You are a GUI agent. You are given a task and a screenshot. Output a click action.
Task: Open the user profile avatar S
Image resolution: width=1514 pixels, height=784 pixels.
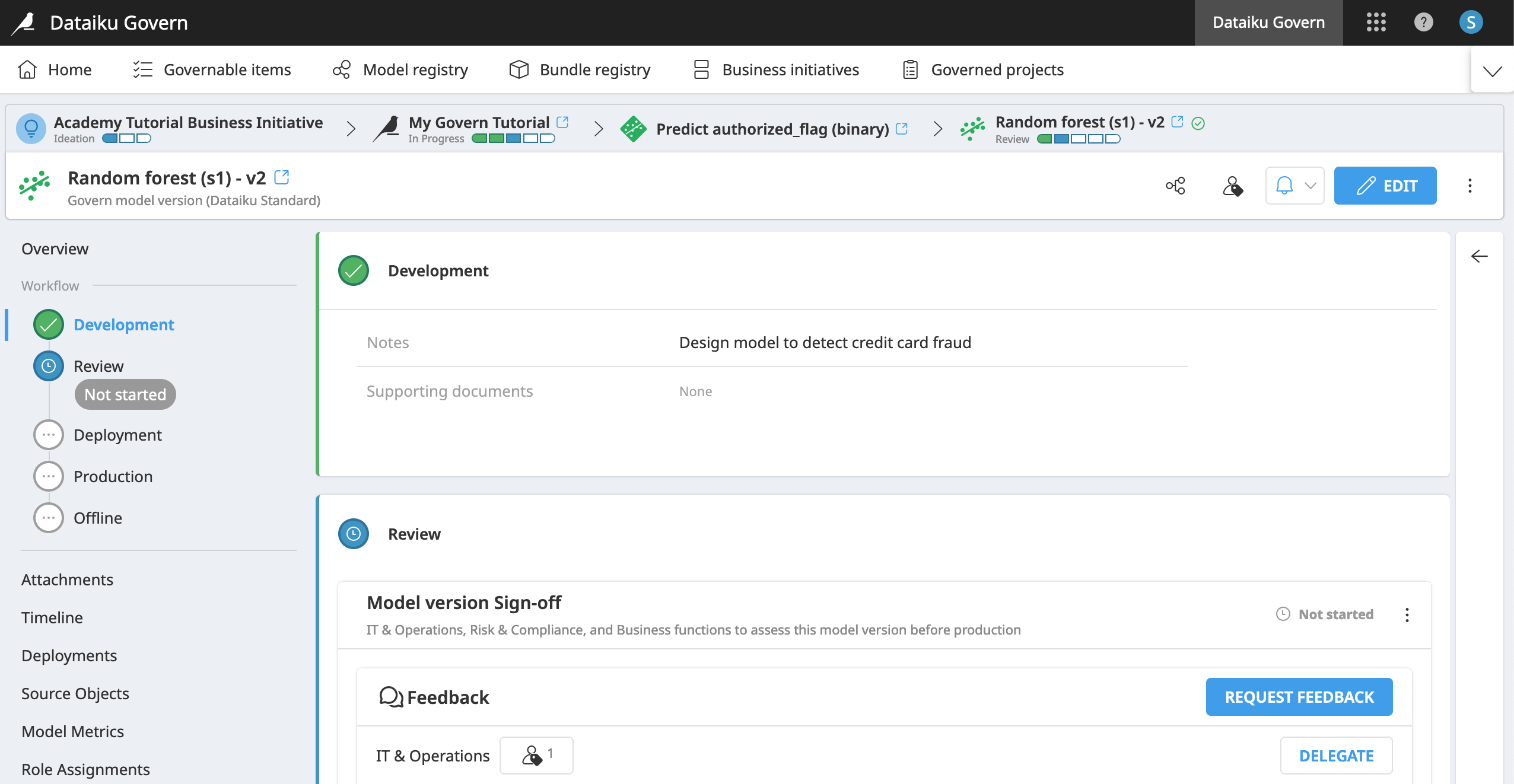click(1471, 23)
